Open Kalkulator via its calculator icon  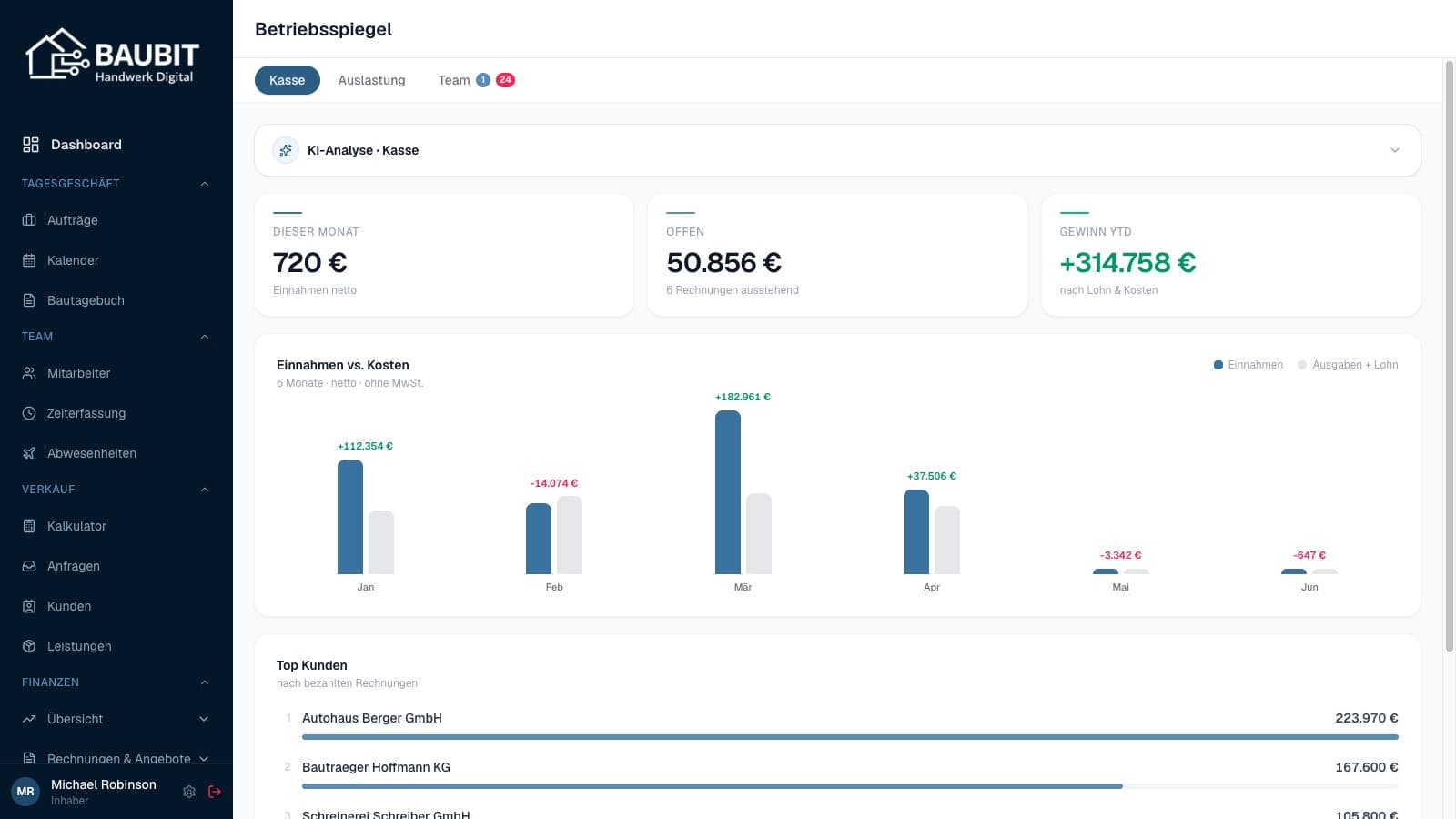pos(29,526)
